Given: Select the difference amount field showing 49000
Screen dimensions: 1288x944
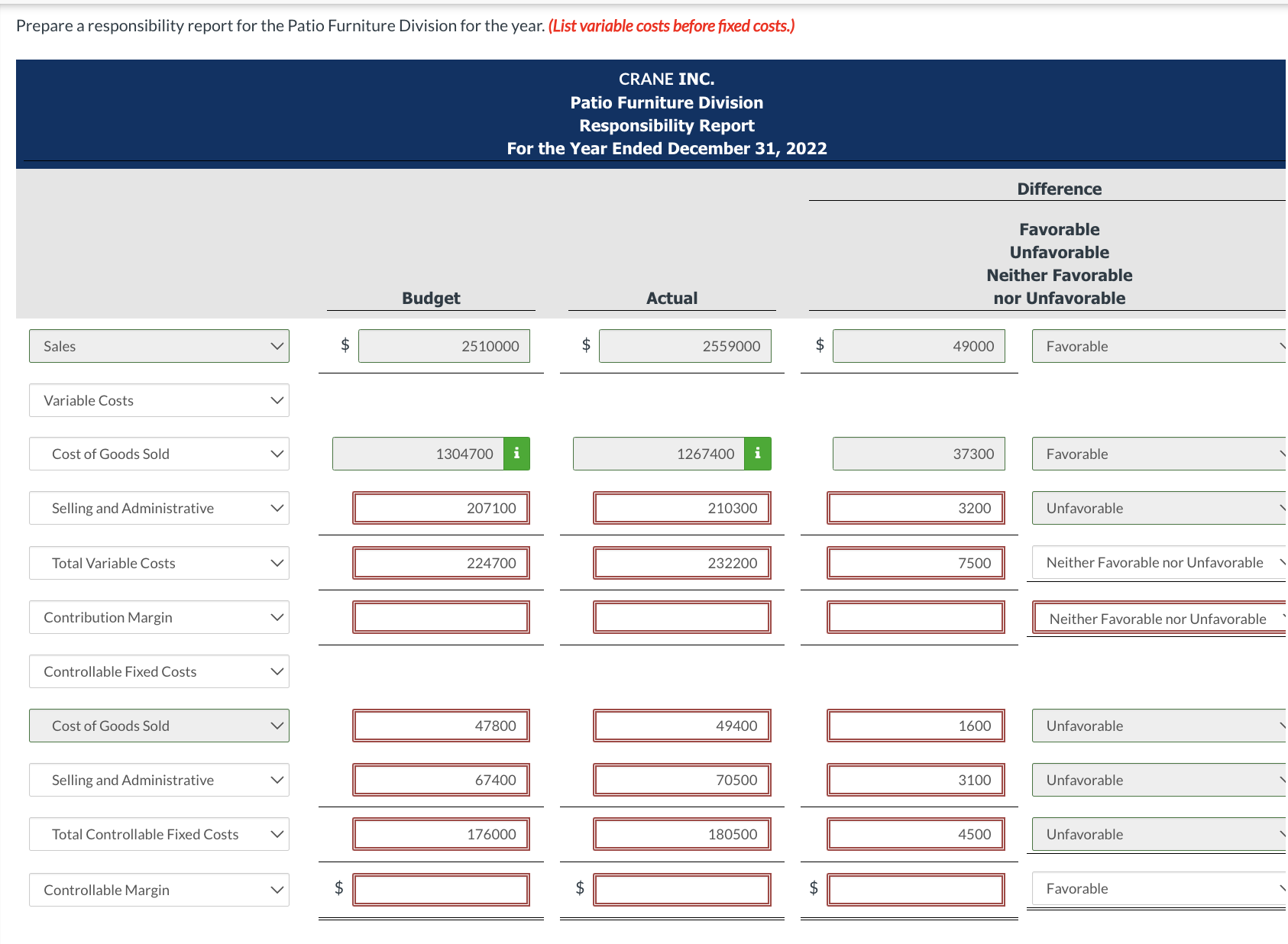Looking at the screenshot, I should [x=920, y=345].
